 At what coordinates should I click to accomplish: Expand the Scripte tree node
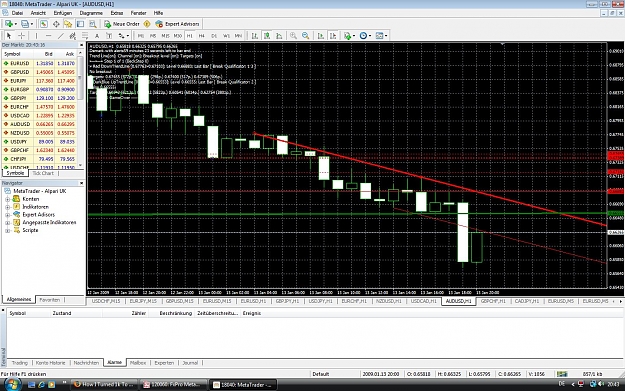click(7, 230)
